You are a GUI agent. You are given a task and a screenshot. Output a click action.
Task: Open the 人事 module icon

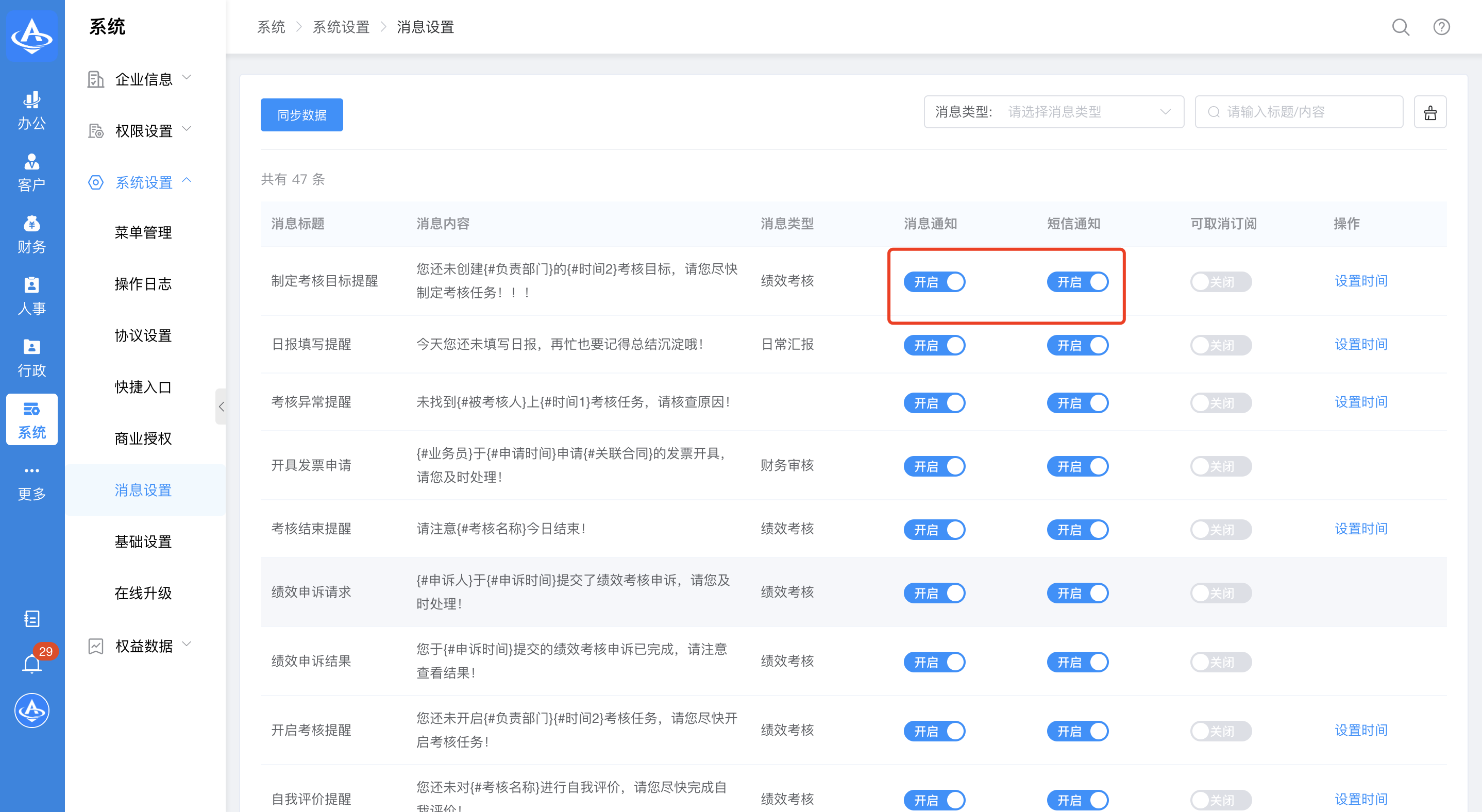[31, 296]
